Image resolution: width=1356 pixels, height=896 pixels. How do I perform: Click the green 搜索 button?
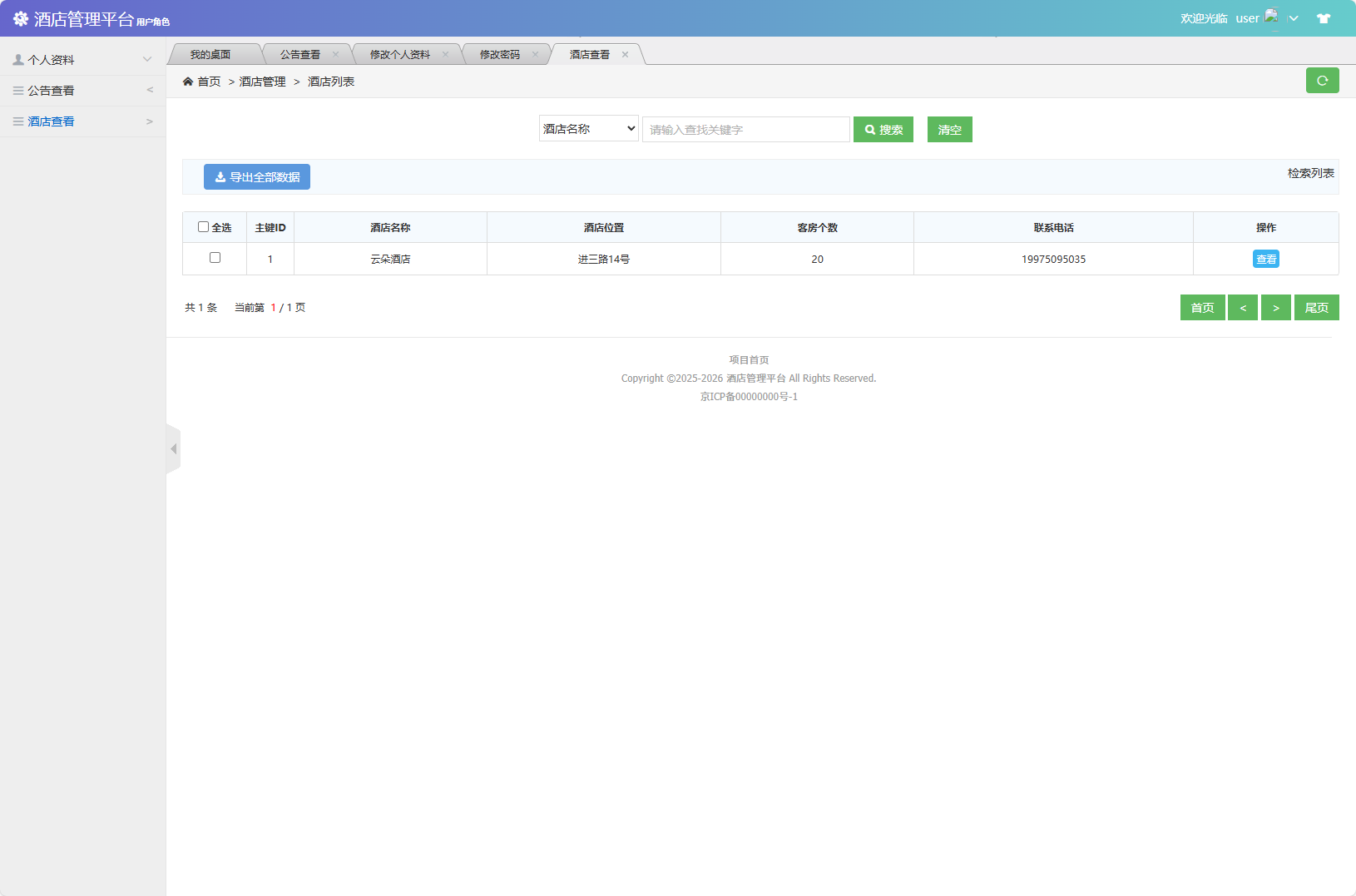click(x=883, y=130)
